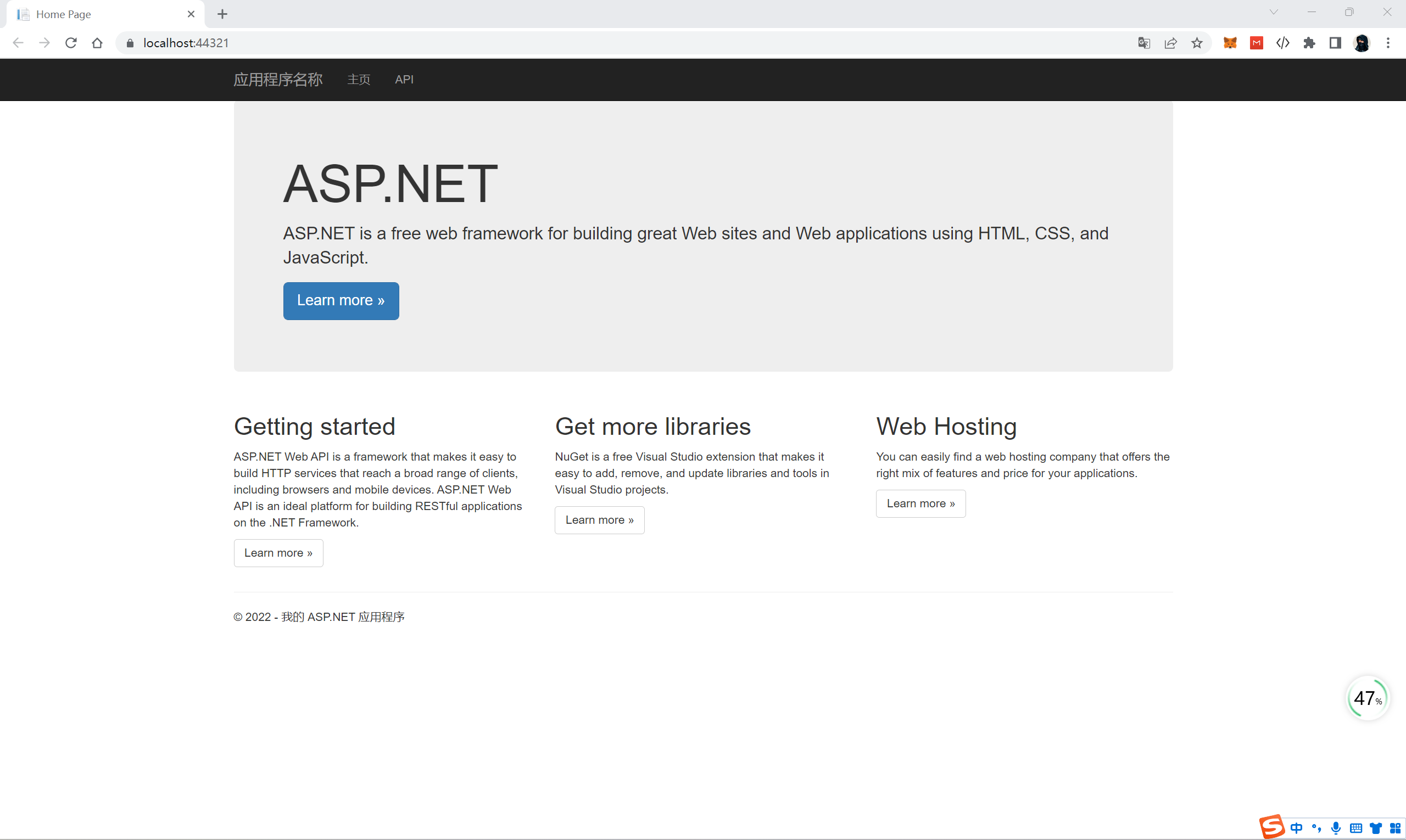Open the MetaMask fox extension
This screenshot has width=1406, height=840.
coord(1229,43)
